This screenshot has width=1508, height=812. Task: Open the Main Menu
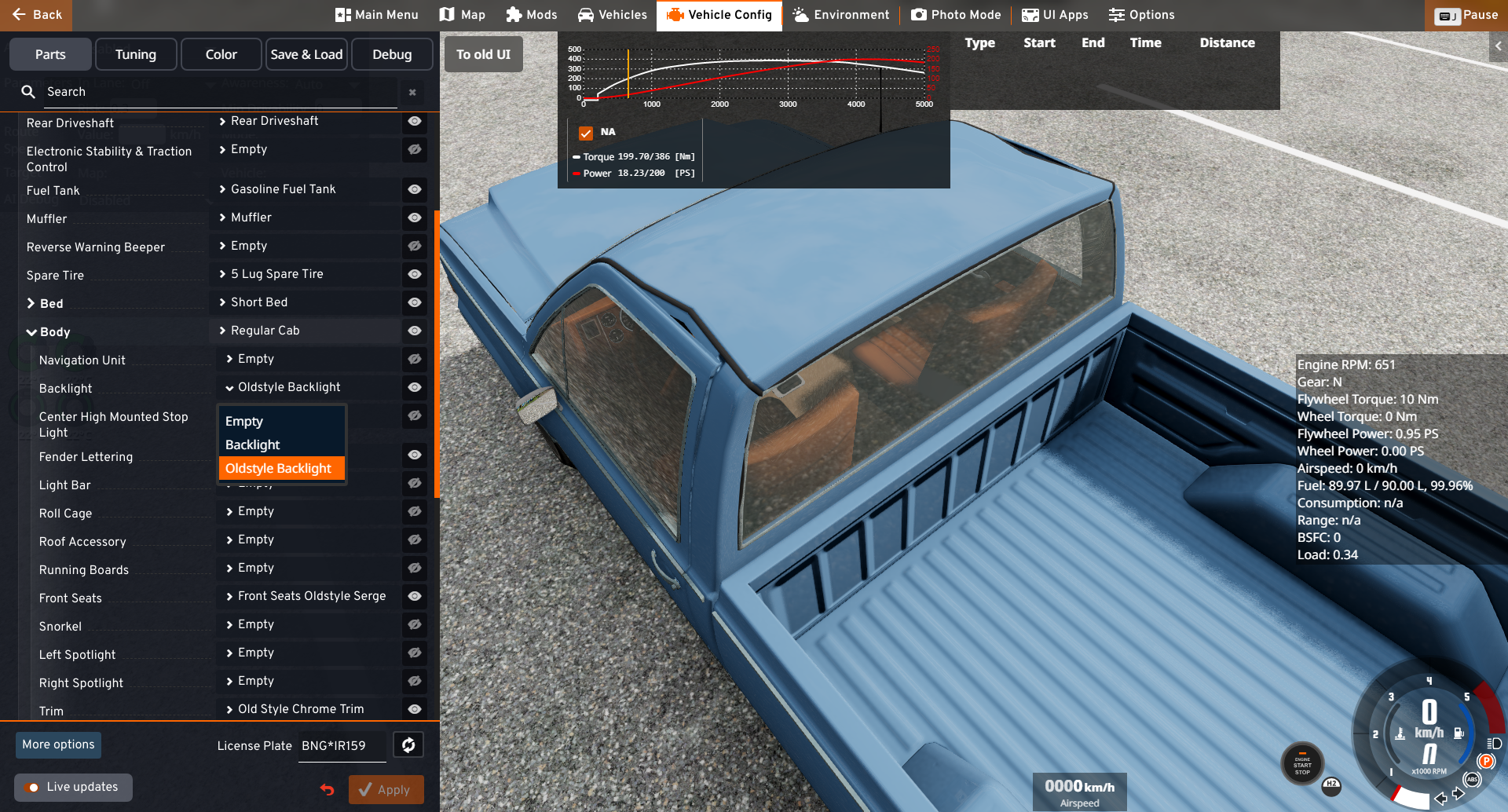(376, 15)
